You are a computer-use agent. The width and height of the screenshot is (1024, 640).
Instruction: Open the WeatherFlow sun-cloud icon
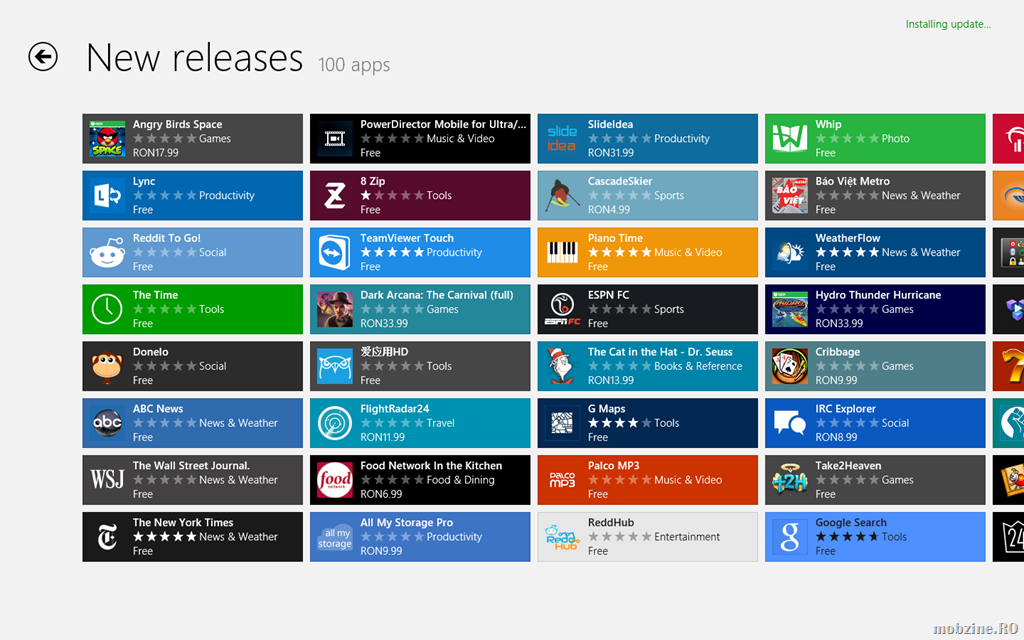790,252
